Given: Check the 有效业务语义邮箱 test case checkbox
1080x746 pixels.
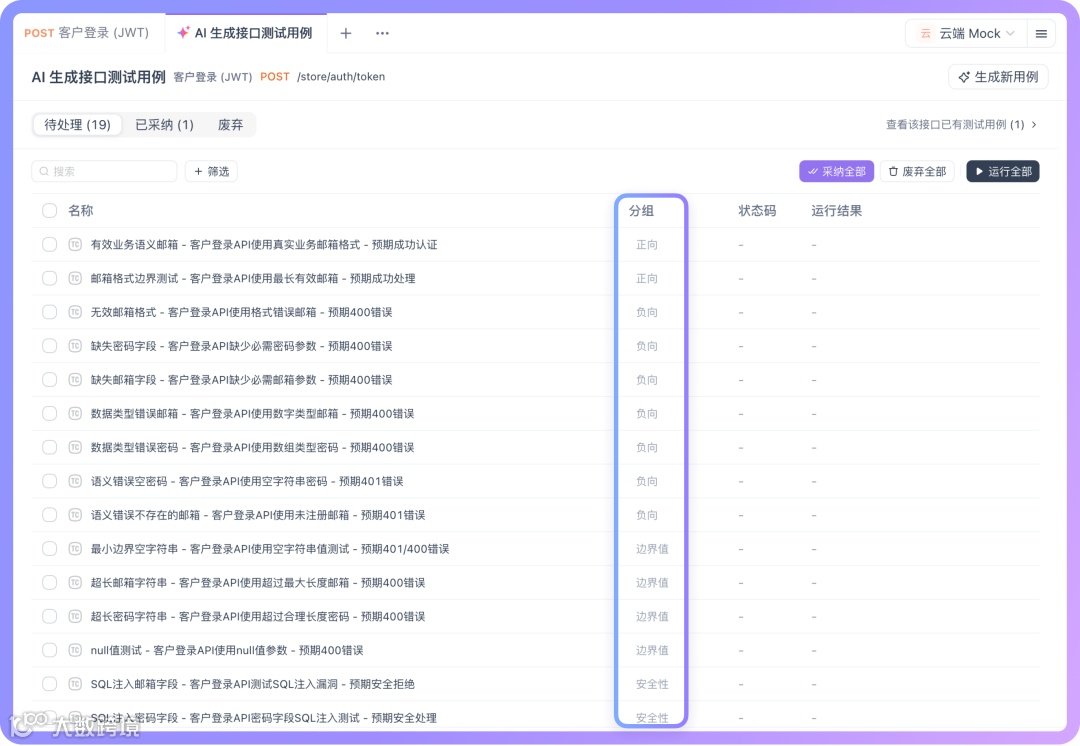Looking at the screenshot, I should pyautogui.click(x=50, y=245).
